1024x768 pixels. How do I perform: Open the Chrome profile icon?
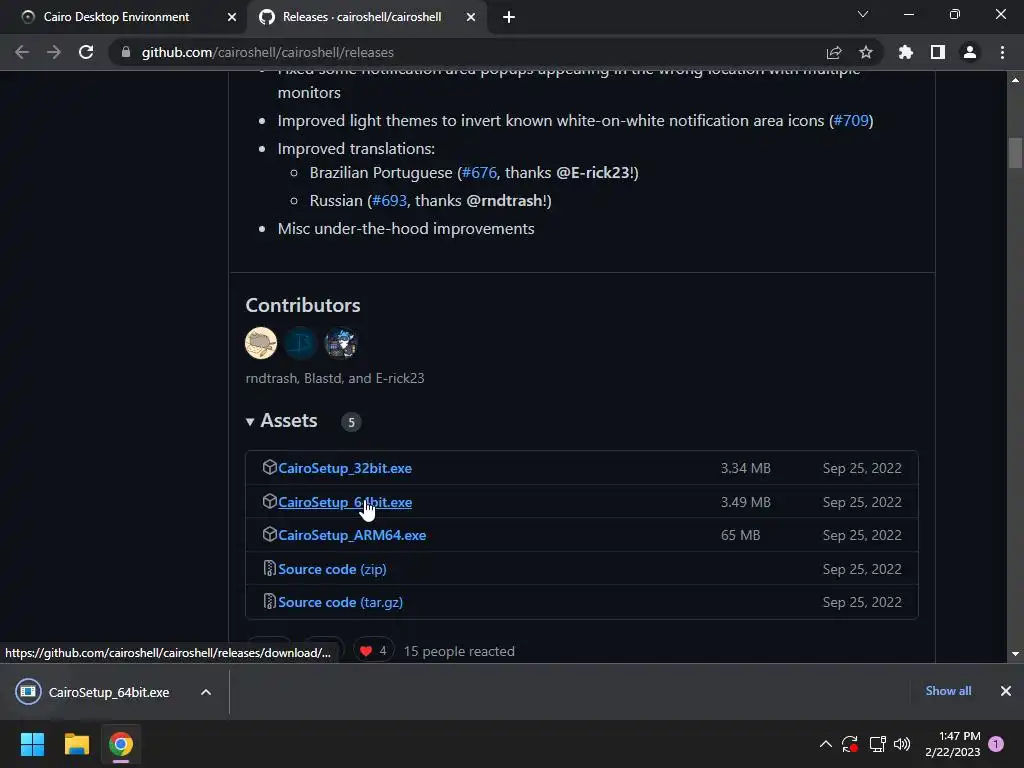[970, 52]
